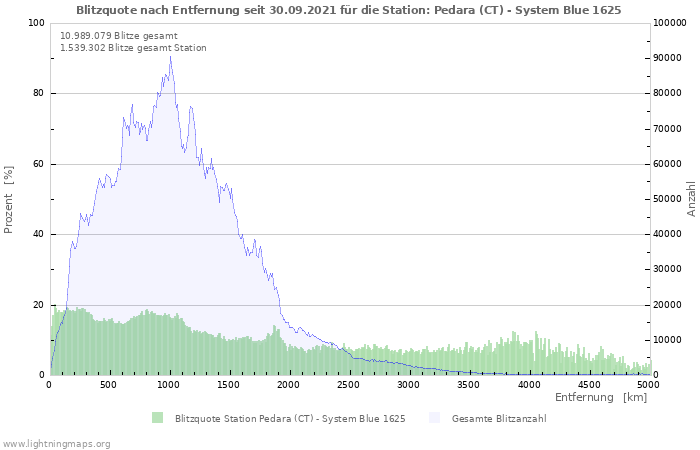This screenshot has height=450, width=700.
Task: Select the 'Blitzquote Station Pedara (CT)' legend label
Action: (289, 418)
